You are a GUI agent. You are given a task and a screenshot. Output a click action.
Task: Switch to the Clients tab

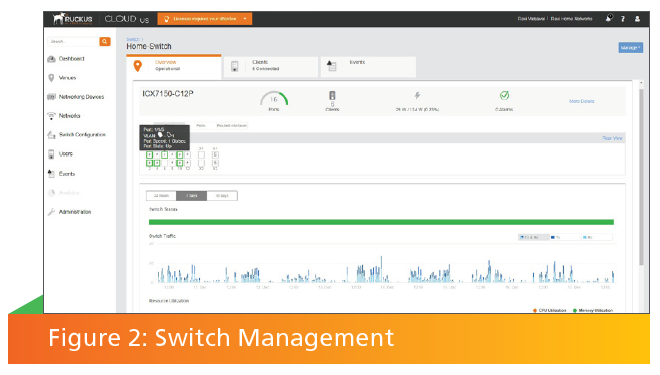tap(271, 66)
